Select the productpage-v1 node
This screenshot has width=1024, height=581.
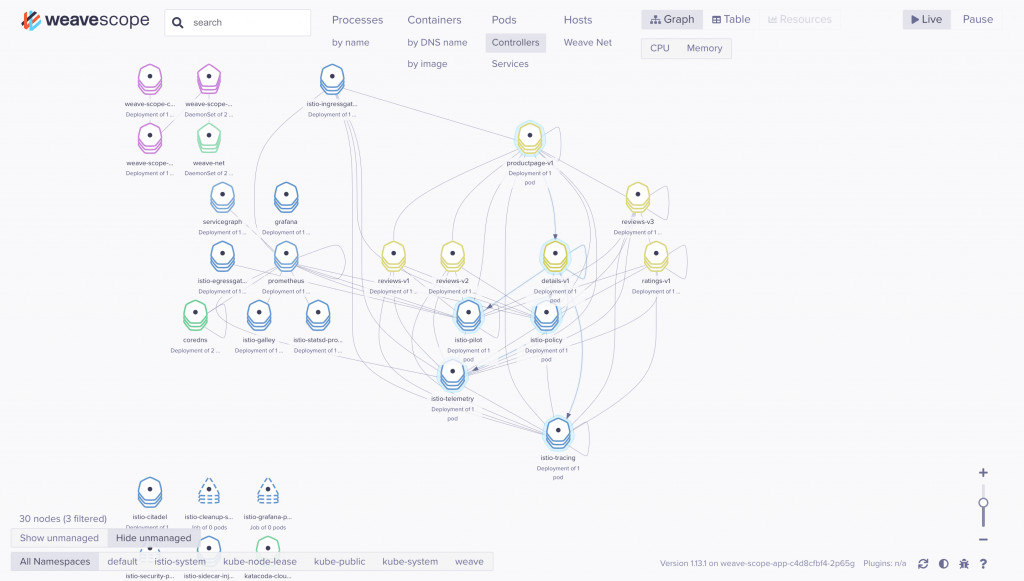tap(530, 138)
